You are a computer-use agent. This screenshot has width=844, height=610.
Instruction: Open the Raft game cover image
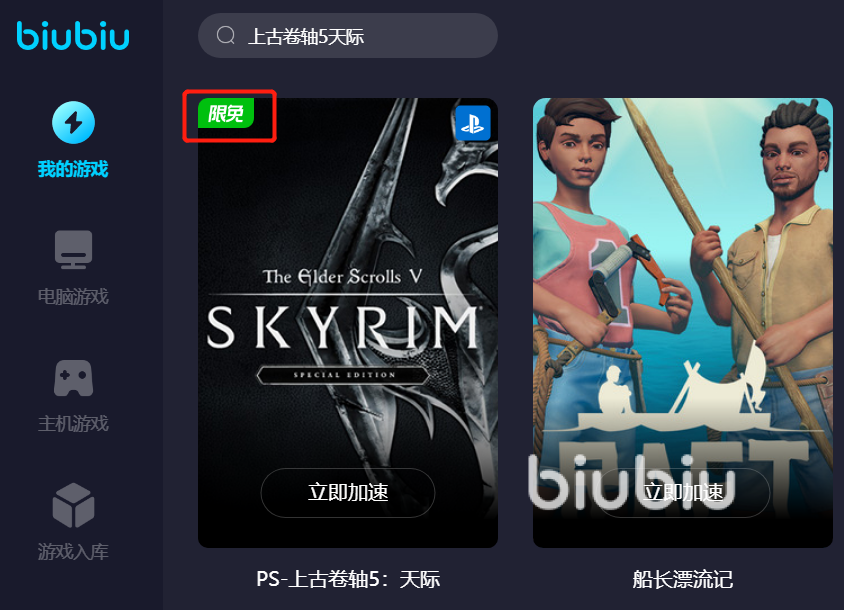tap(683, 323)
